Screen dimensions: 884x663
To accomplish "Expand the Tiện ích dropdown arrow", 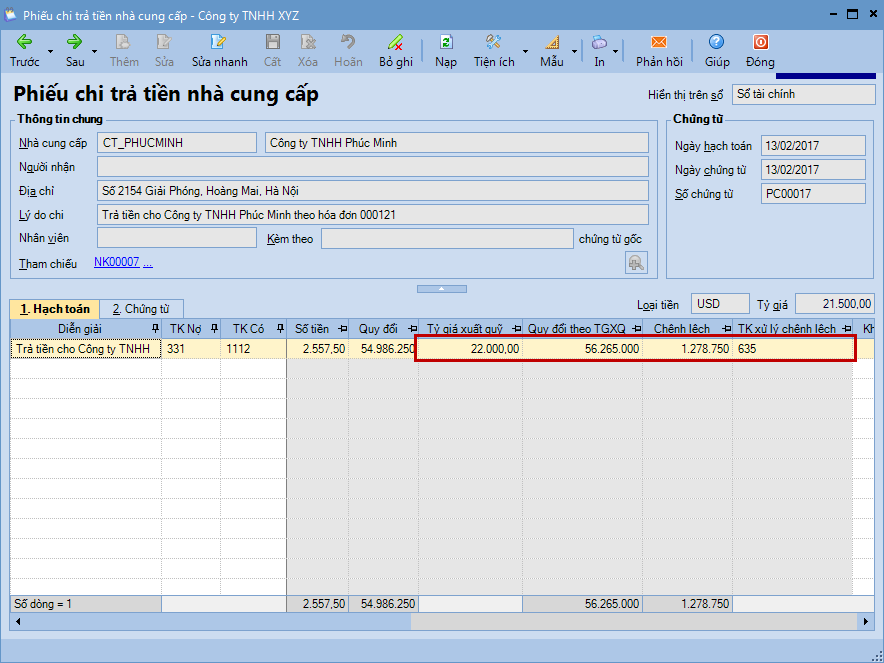I will (x=525, y=52).
